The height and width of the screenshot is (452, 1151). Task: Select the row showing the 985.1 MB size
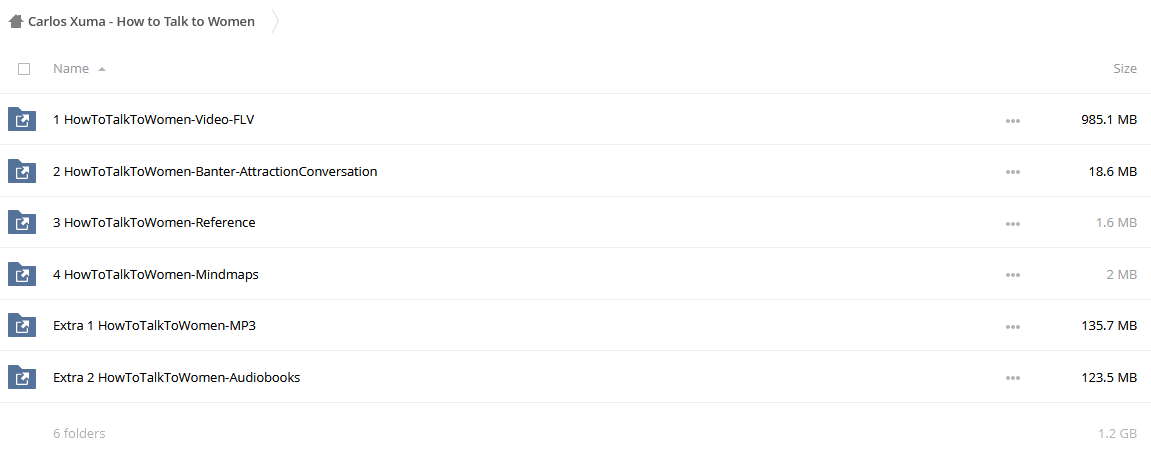(x=576, y=120)
